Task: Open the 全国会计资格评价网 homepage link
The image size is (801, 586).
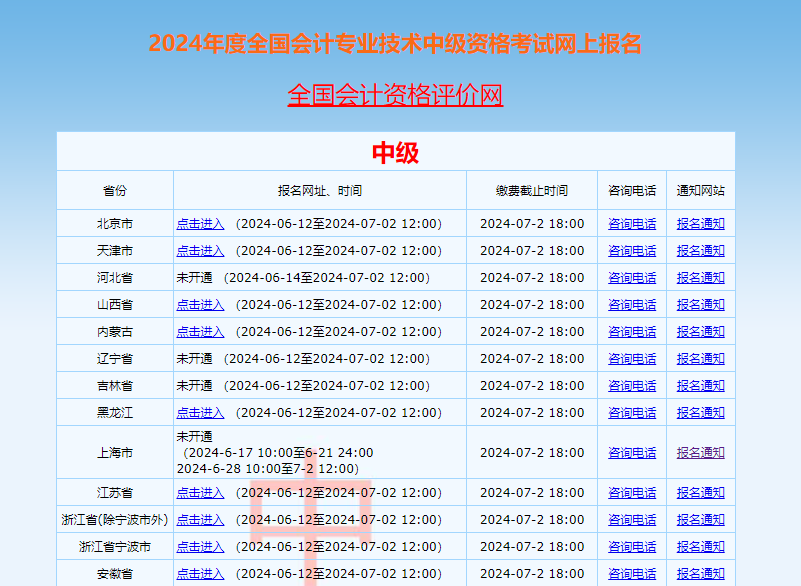Action: point(397,98)
